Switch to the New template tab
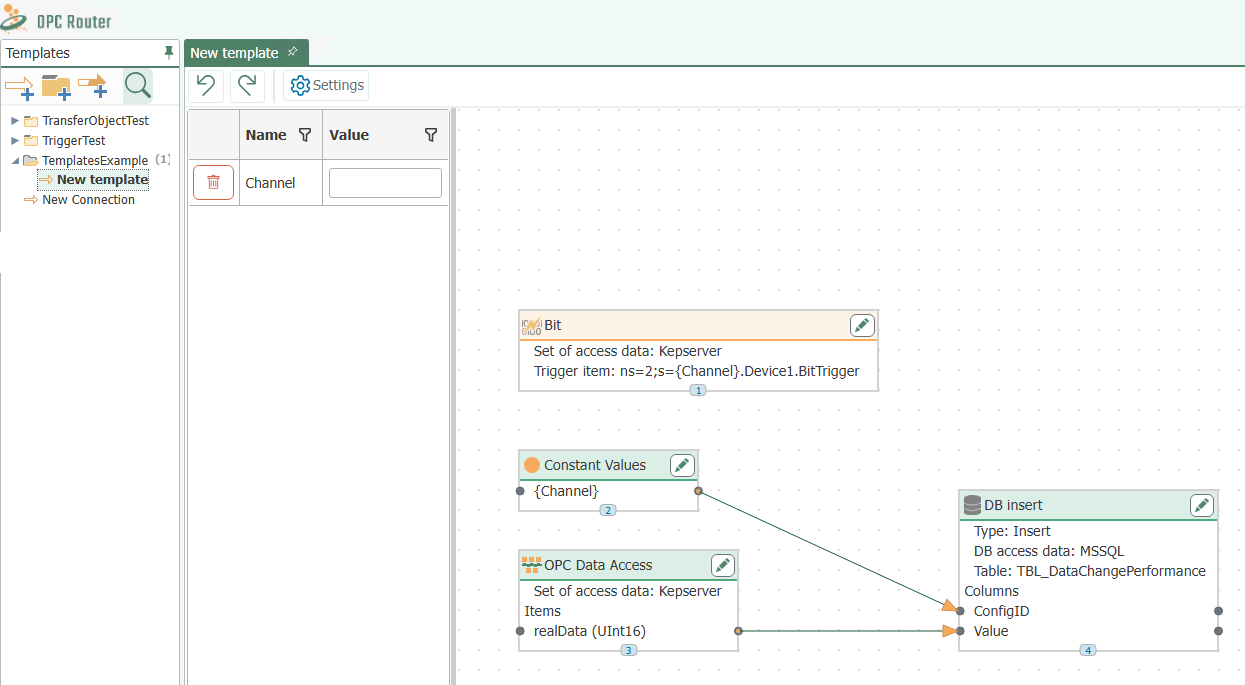1245x685 pixels. pyautogui.click(x=246, y=53)
